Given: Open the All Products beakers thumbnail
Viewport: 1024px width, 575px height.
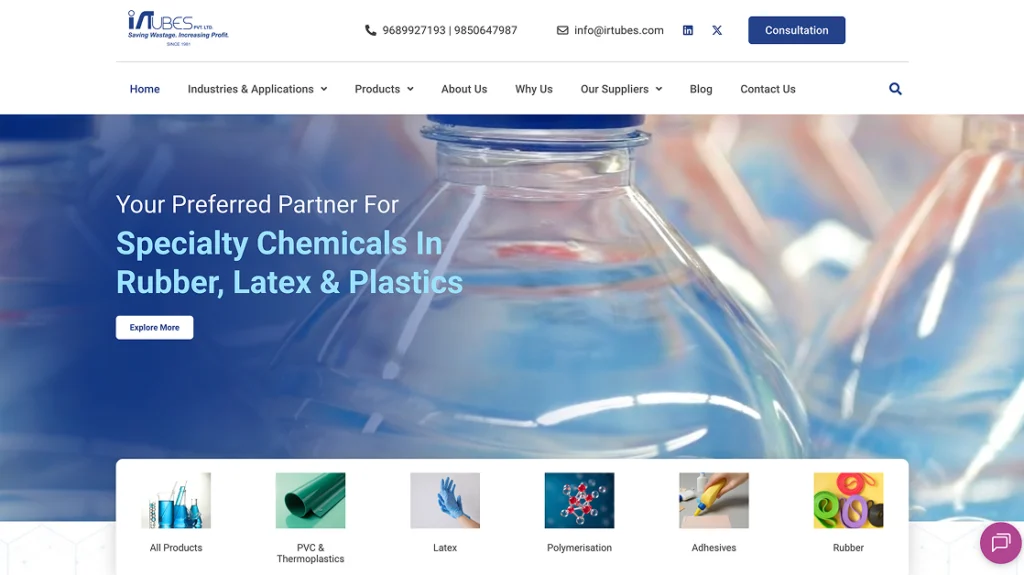Looking at the screenshot, I should point(176,501).
